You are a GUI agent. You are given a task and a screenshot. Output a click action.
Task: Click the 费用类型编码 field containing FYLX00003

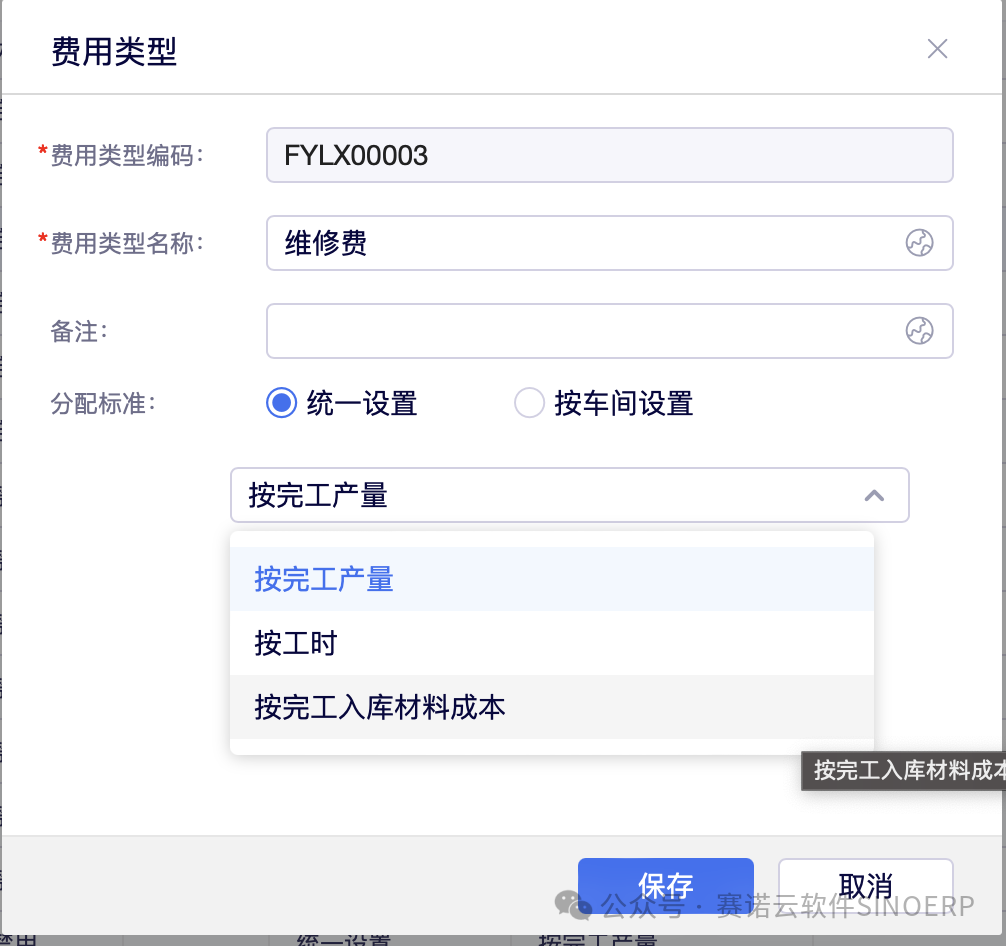coord(608,155)
